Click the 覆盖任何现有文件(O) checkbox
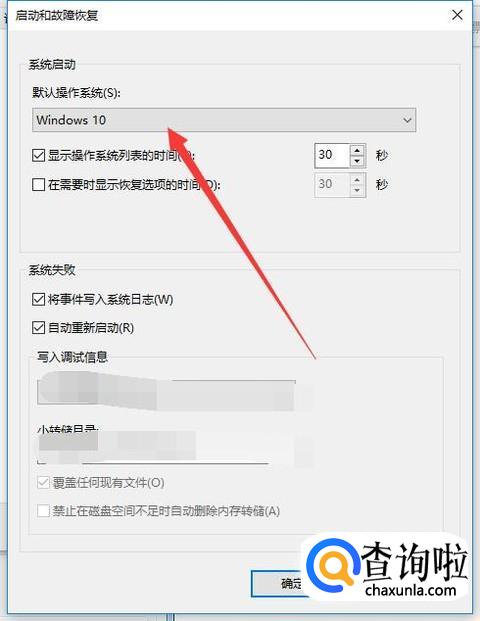Screen dimensions: 480x621 (x=43, y=482)
